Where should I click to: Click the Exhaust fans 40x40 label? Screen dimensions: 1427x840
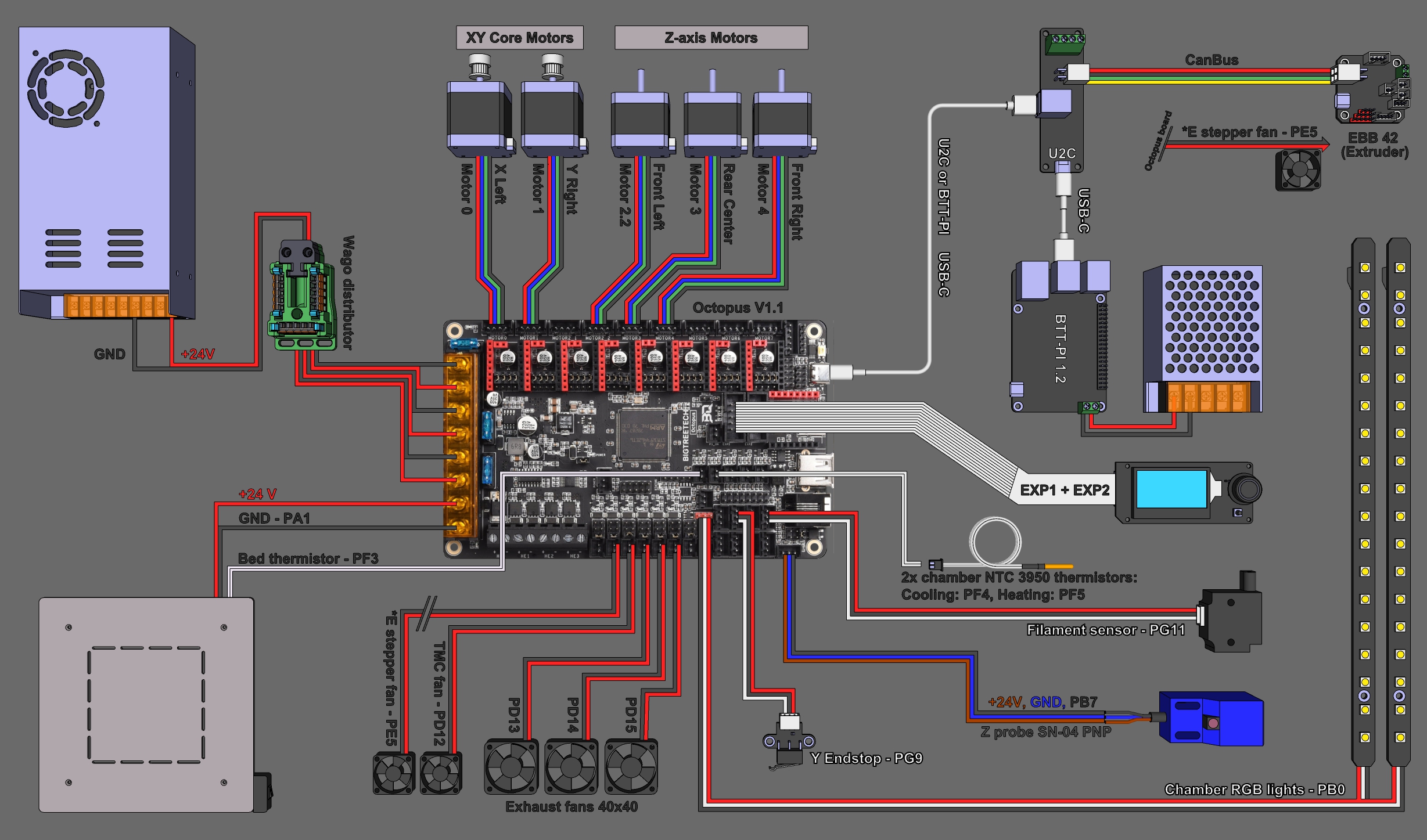tap(571, 807)
